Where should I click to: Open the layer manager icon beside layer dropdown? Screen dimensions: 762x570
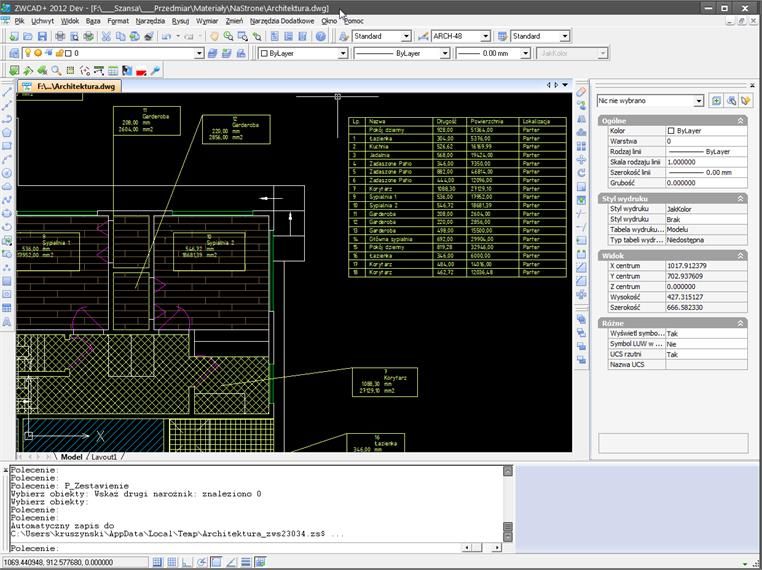[x=12, y=53]
